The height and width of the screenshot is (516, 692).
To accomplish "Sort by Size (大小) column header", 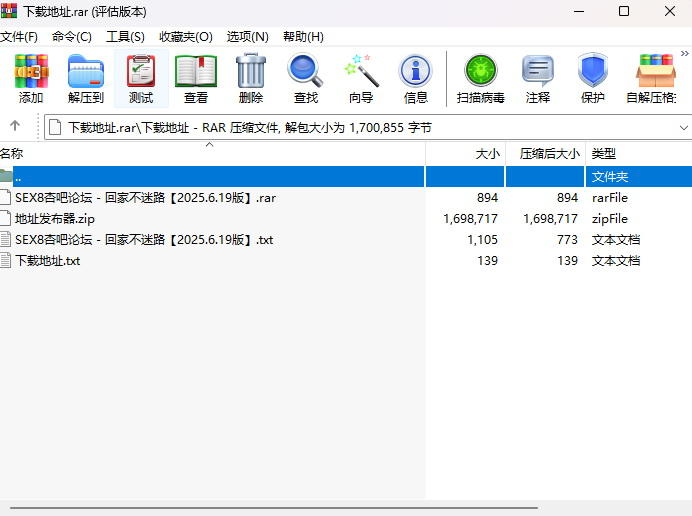I will tap(487, 154).
